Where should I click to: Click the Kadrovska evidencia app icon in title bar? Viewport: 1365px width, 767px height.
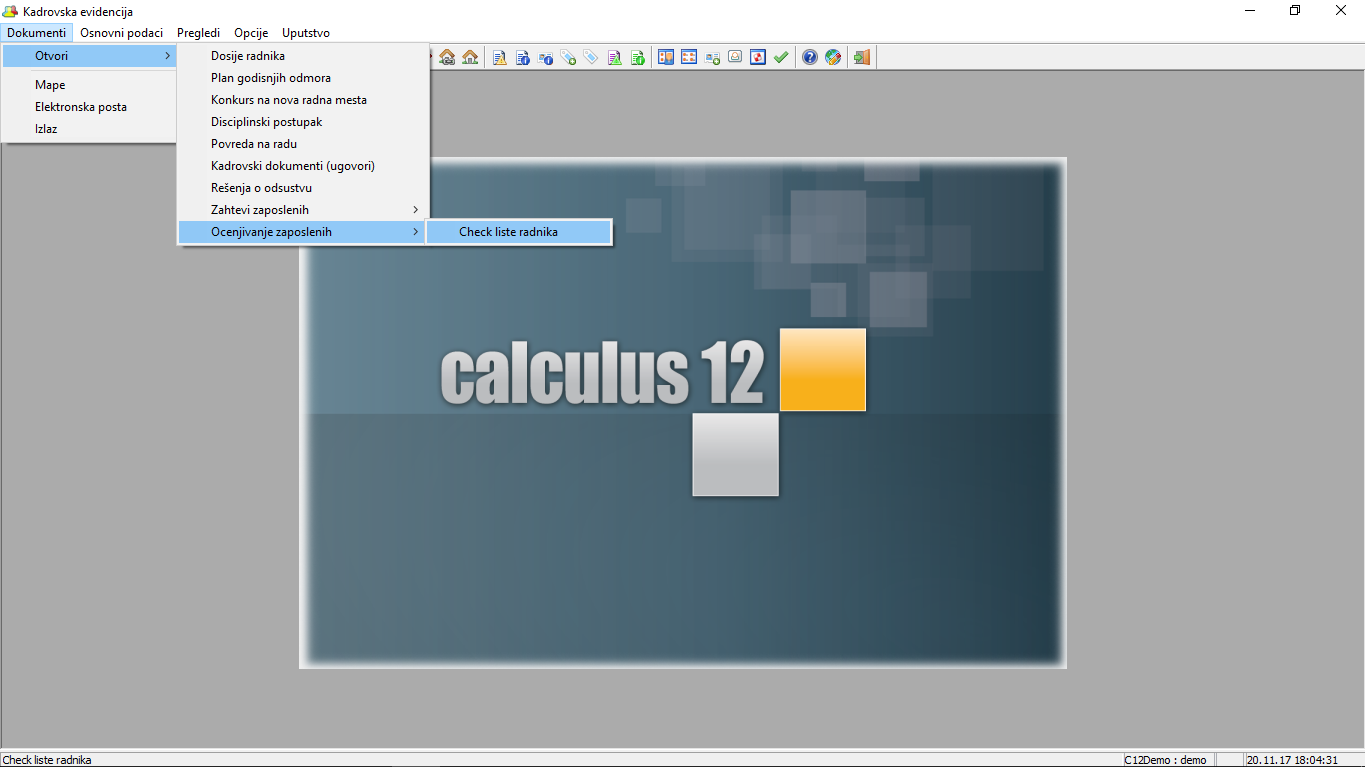click(10, 11)
